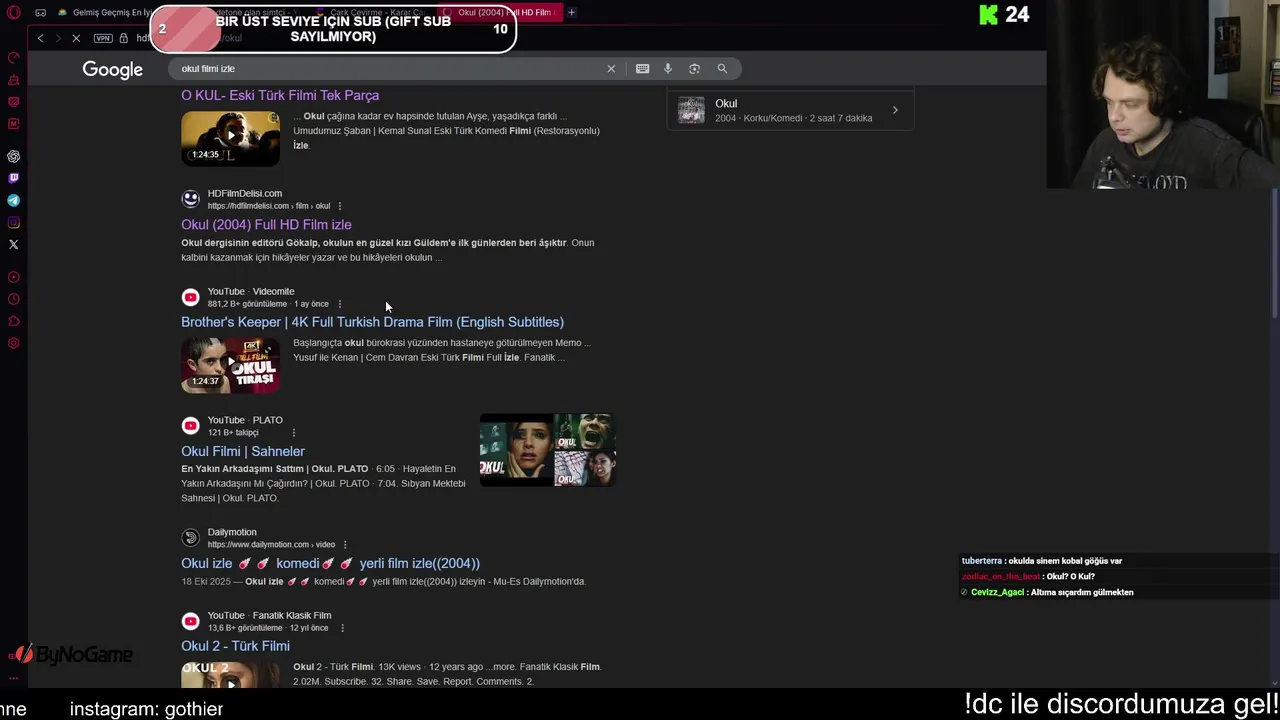
Task: Open the Player icon in sidebar
Action: (14, 277)
